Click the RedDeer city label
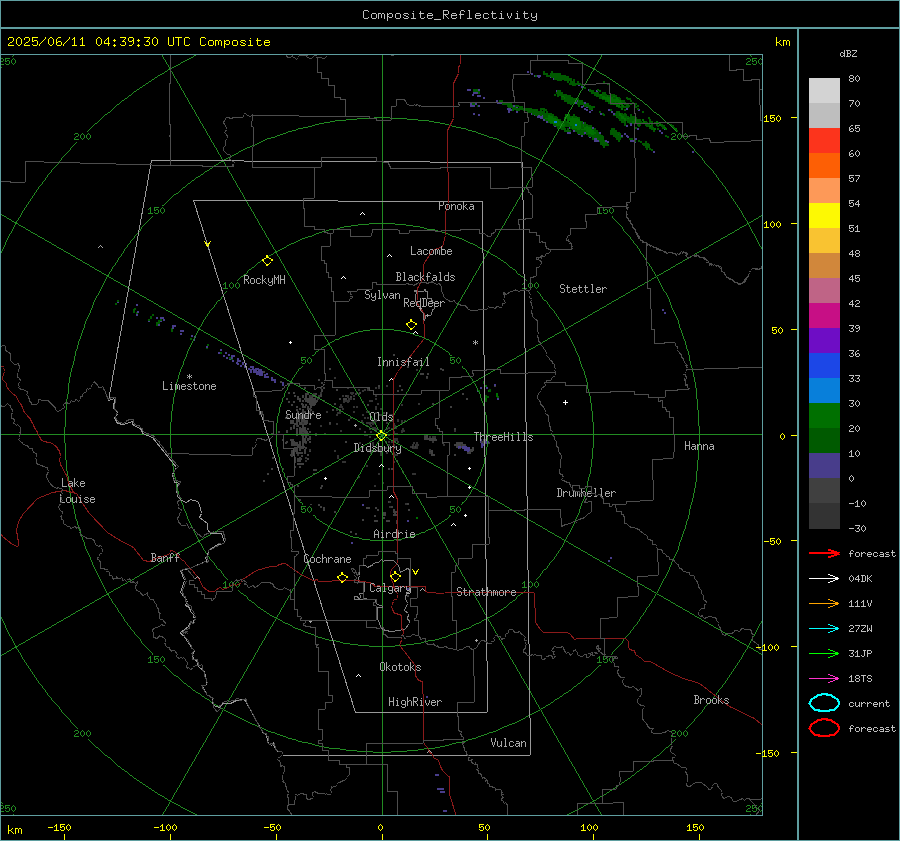This screenshot has width=900, height=841. [424, 303]
